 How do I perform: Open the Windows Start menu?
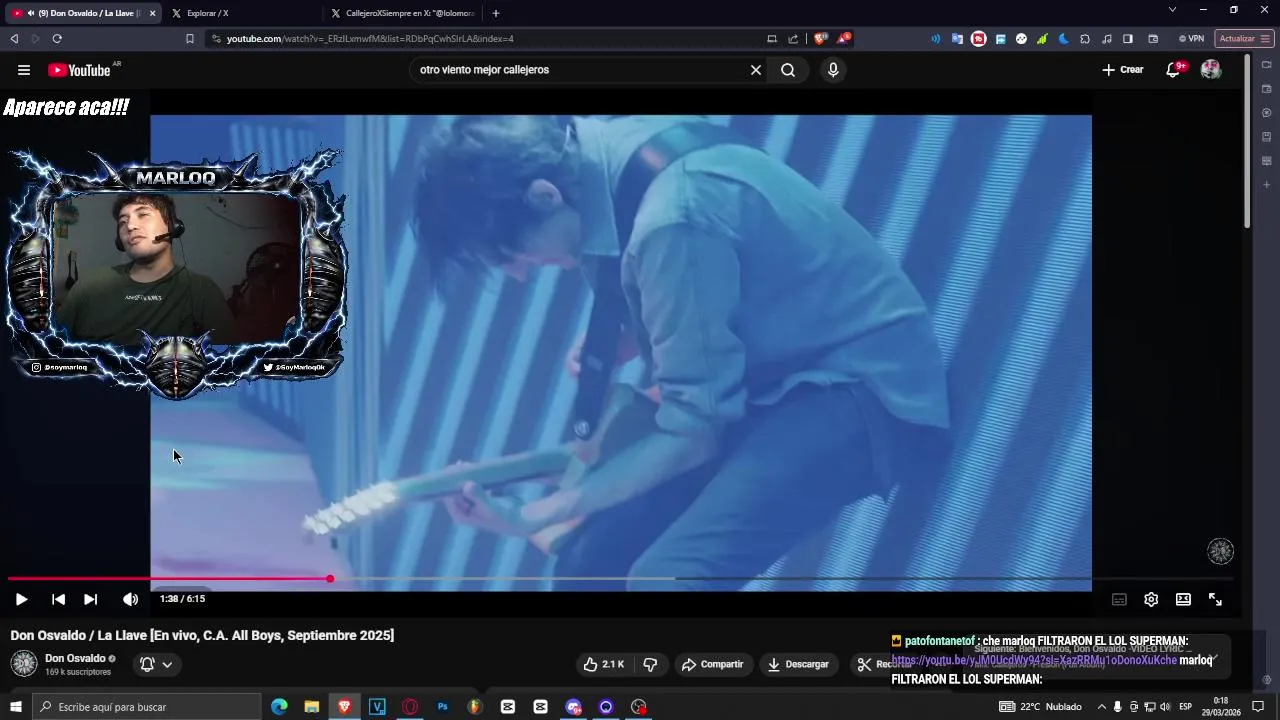[x=16, y=707]
